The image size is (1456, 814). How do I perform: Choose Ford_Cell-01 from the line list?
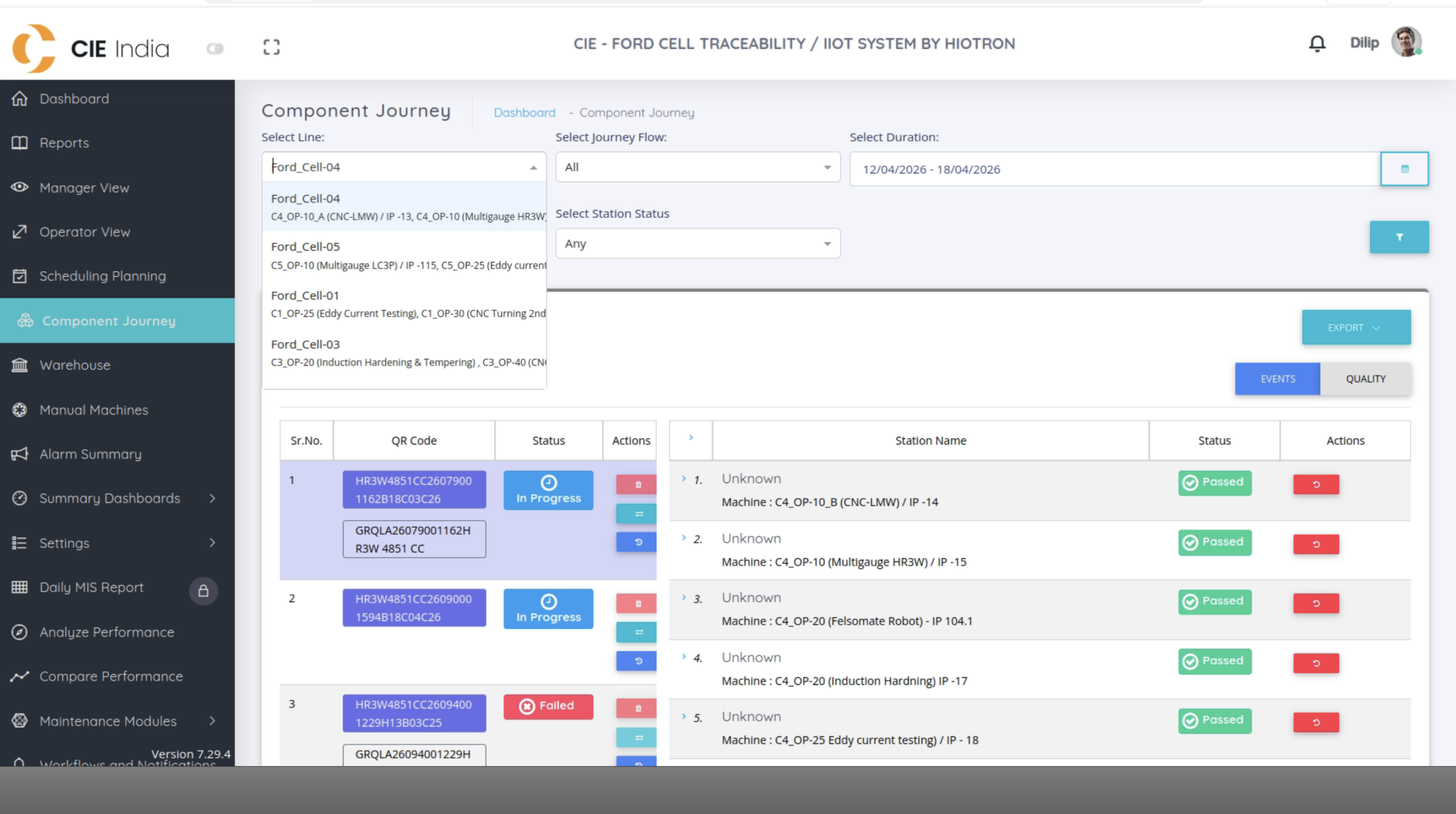pyautogui.click(x=404, y=304)
